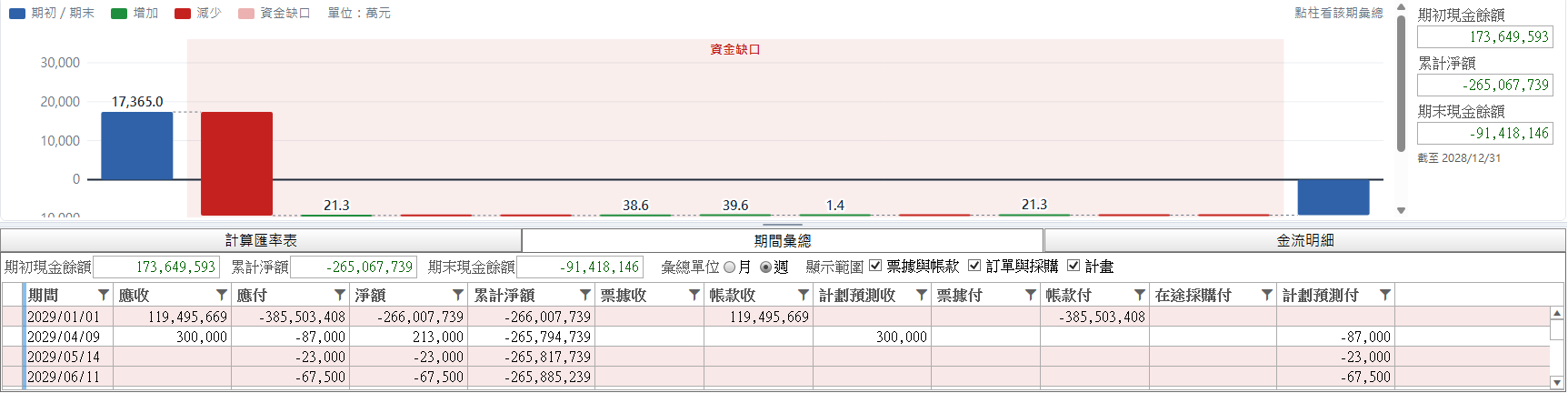Click the blue 17,365.0 opening balance bar
Screen dimensions: 1568x393
(136, 146)
